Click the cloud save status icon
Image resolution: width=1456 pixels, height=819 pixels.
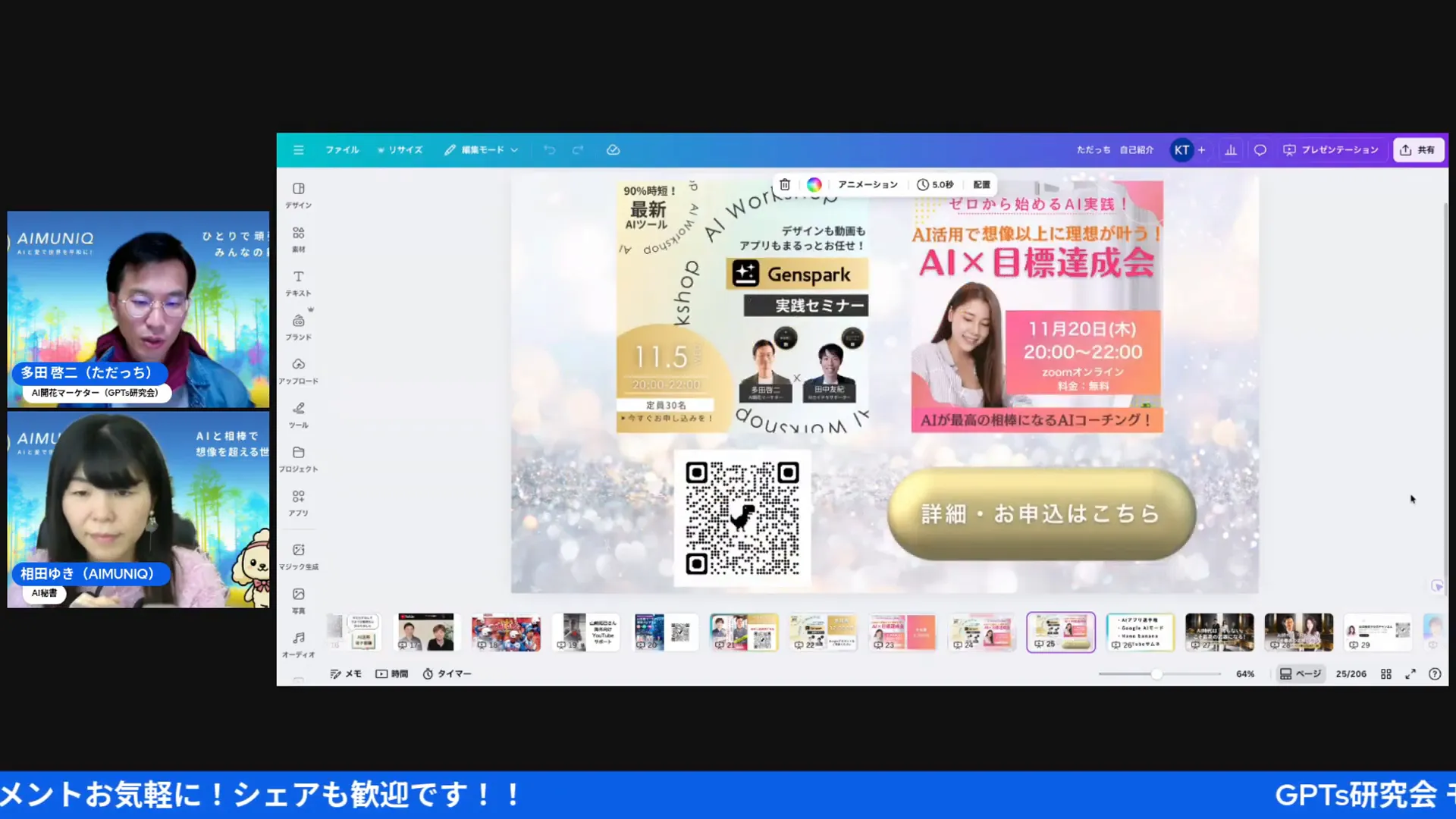click(x=613, y=150)
